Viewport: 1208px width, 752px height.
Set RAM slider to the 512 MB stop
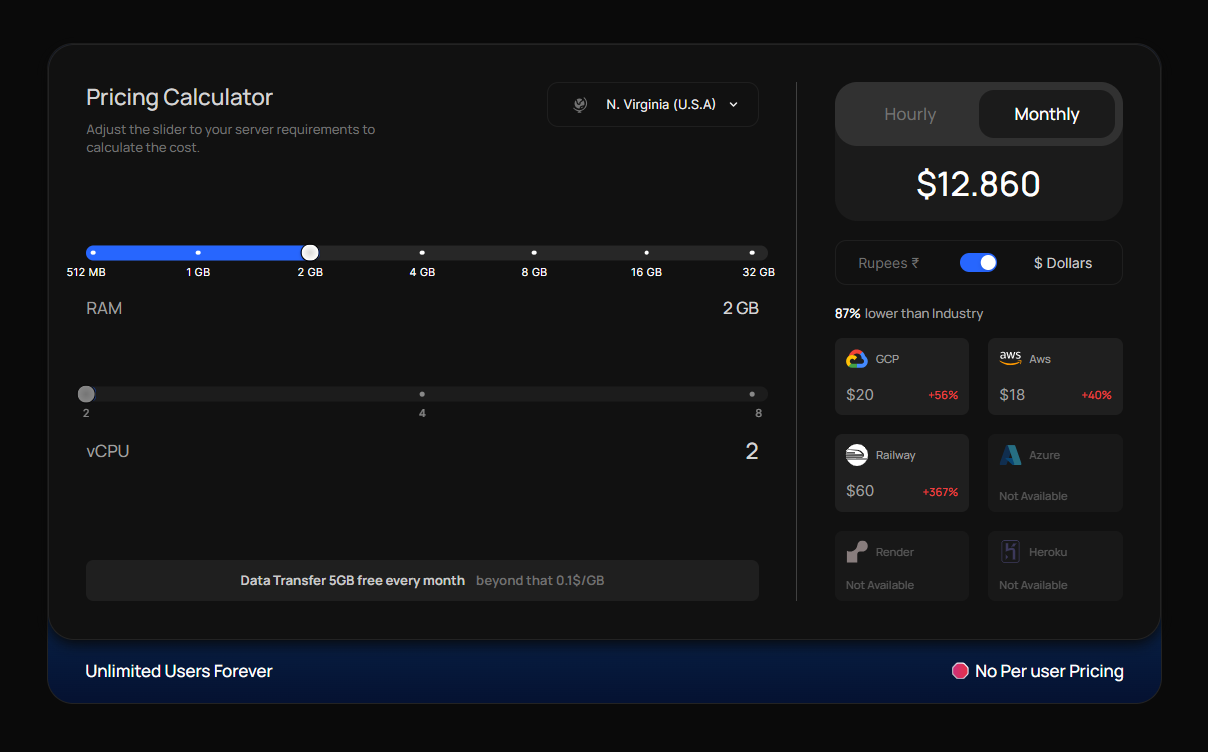(93, 253)
